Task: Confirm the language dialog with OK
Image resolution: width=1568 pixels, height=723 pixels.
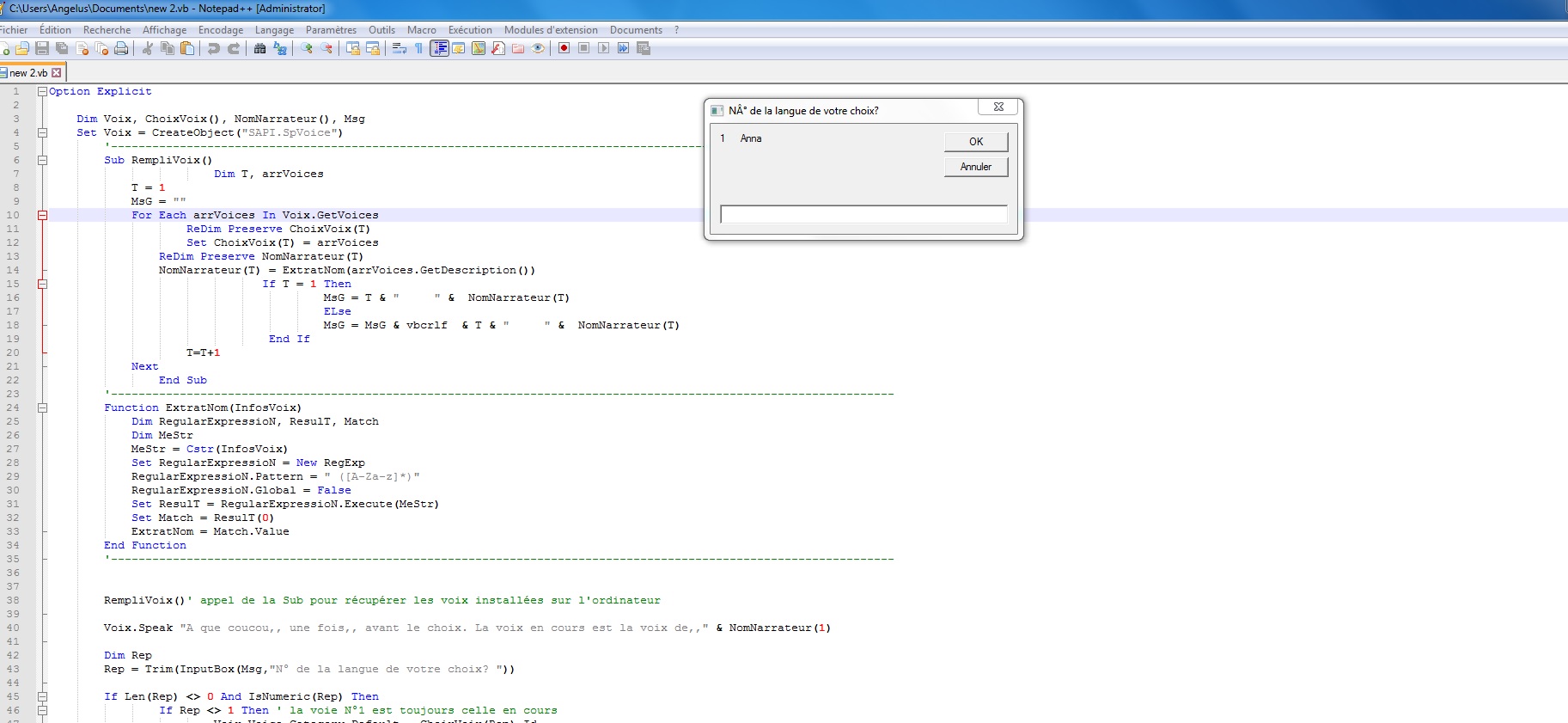Action: click(976, 142)
